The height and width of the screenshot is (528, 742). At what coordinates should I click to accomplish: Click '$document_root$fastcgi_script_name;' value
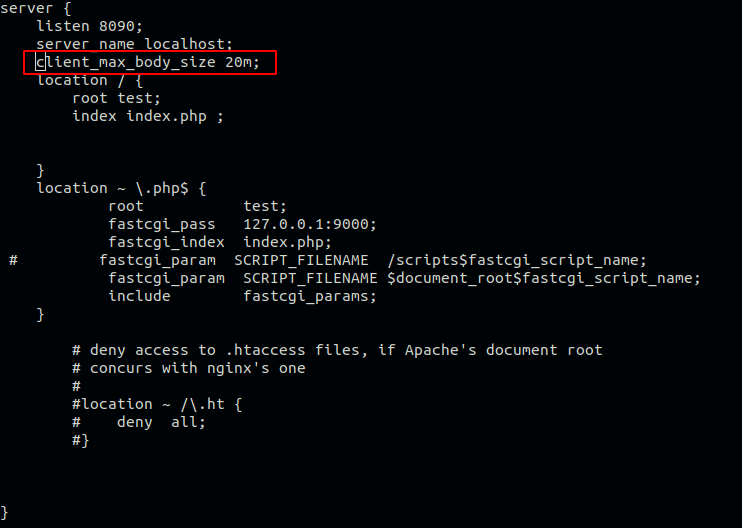tap(543, 278)
